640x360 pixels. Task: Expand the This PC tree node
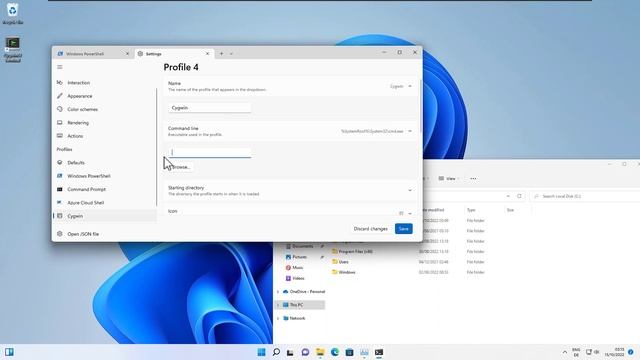point(278,305)
